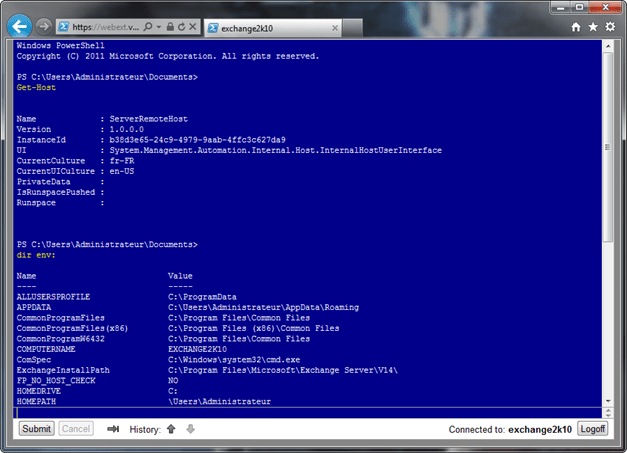Open Favorites with the star icon
The width and height of the screenshot is (627, 453).
(x=593, y=24)
